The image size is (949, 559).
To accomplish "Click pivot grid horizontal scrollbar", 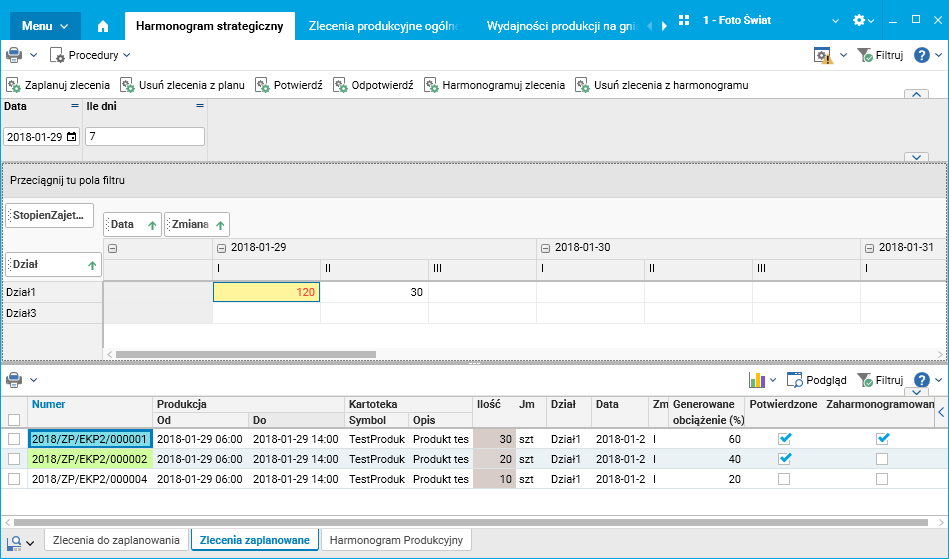I will pyautogui.click(x=246, y=355).
